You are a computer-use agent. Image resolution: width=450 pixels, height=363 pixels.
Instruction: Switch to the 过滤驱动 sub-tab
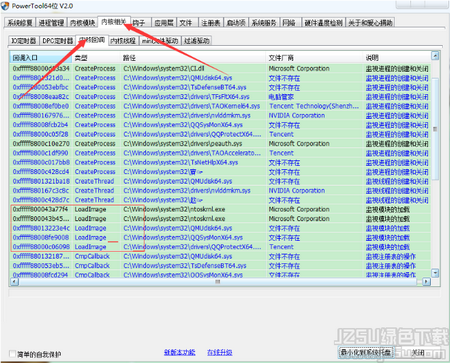[x=196, y=41]
